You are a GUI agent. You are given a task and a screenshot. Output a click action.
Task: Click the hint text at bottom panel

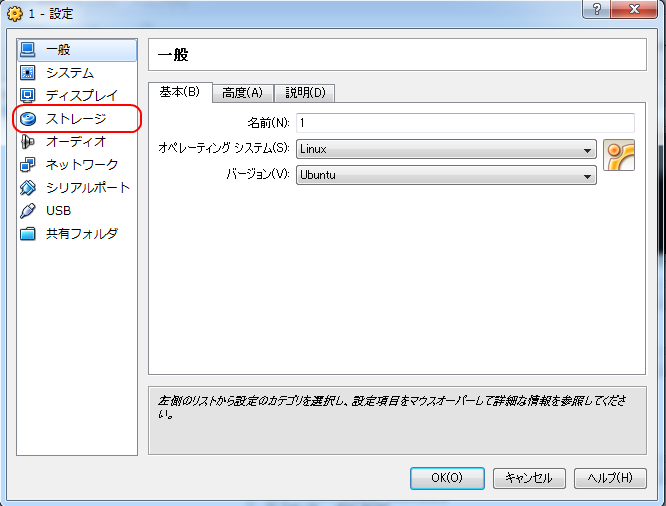tap(392, 407)
